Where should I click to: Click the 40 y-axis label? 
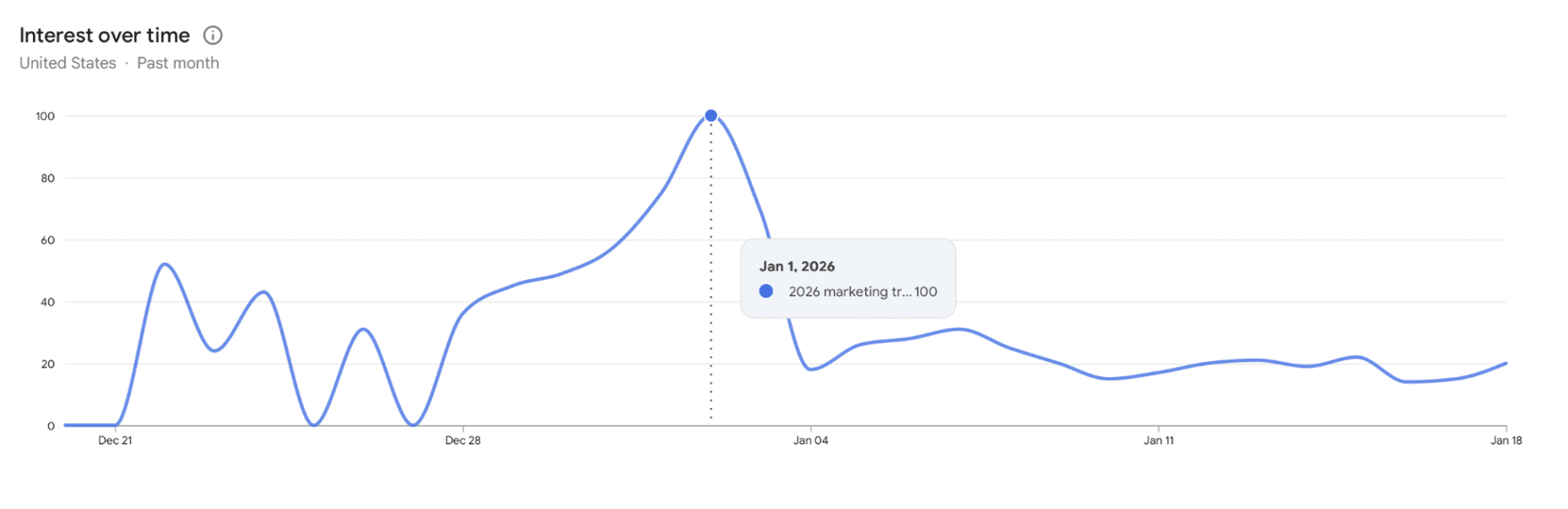(47, 302)
